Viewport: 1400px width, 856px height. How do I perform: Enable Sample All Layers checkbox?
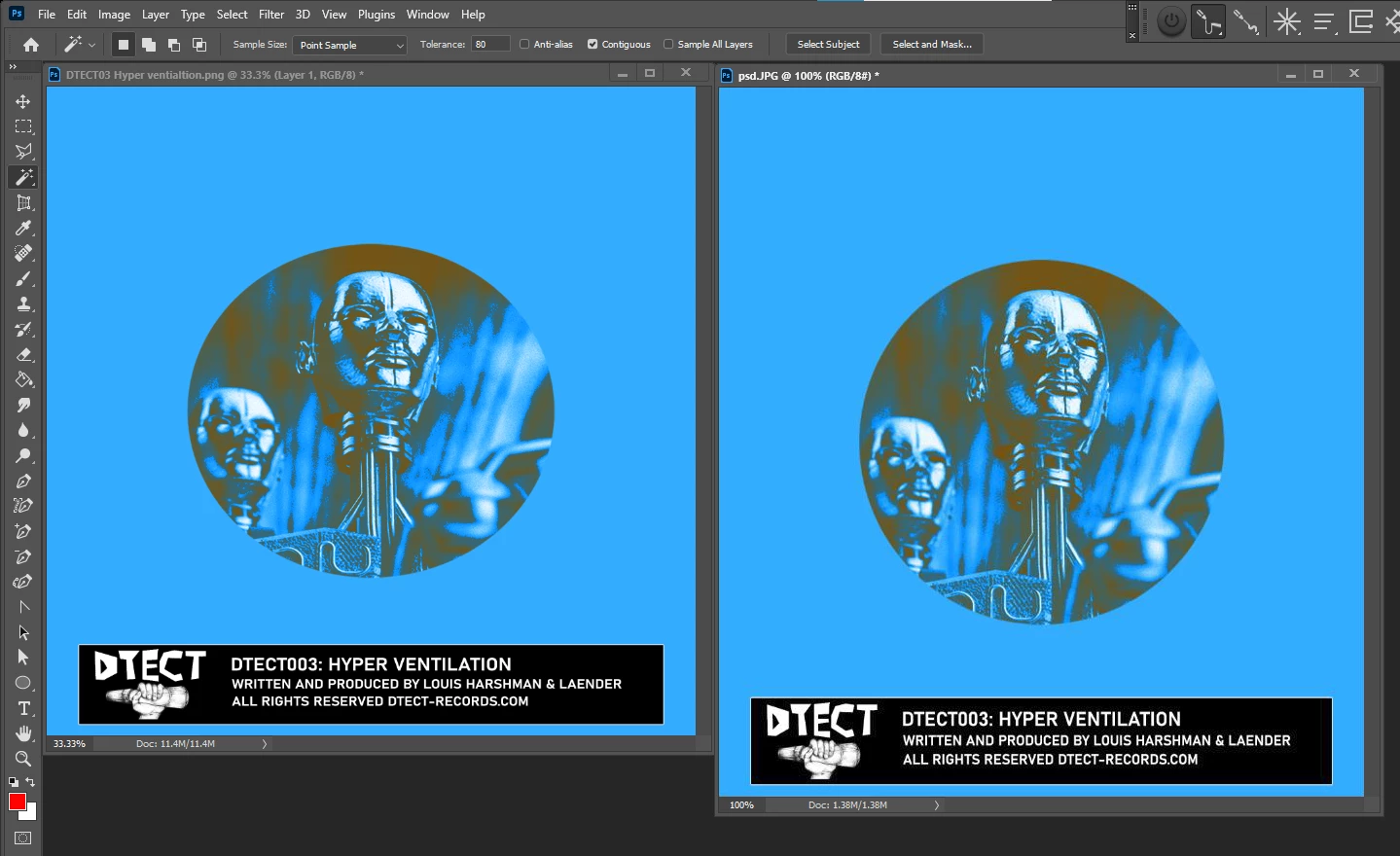(x=668, y=44)
